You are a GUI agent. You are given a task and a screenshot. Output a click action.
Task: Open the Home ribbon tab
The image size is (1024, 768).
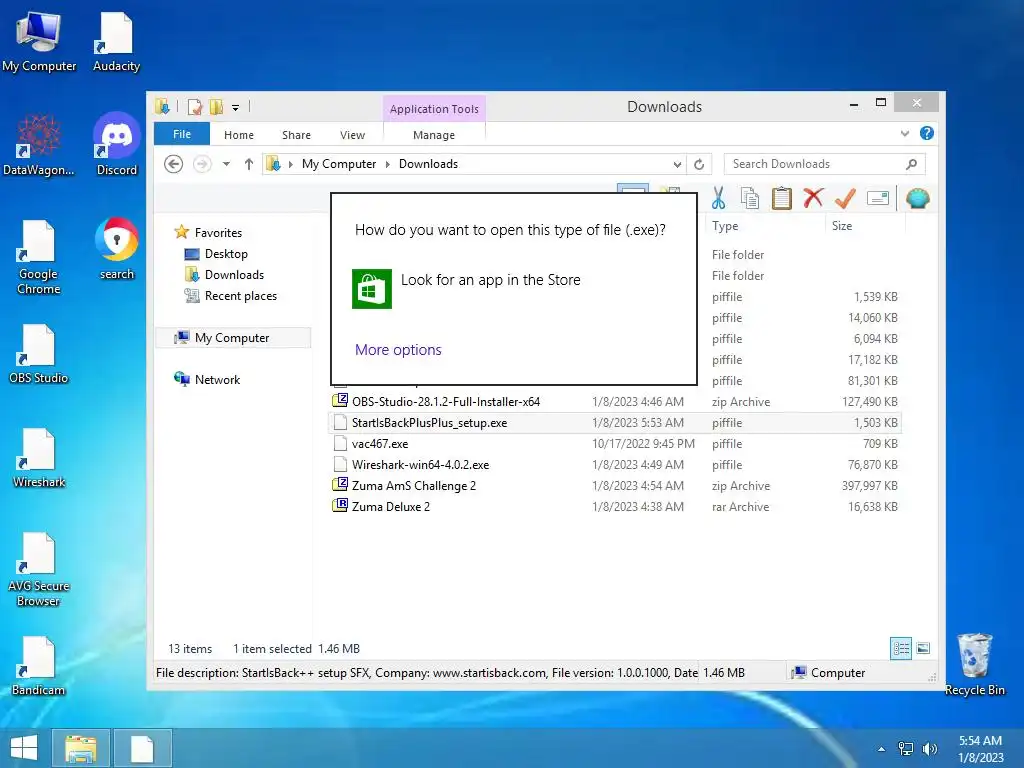coord(238,135)
